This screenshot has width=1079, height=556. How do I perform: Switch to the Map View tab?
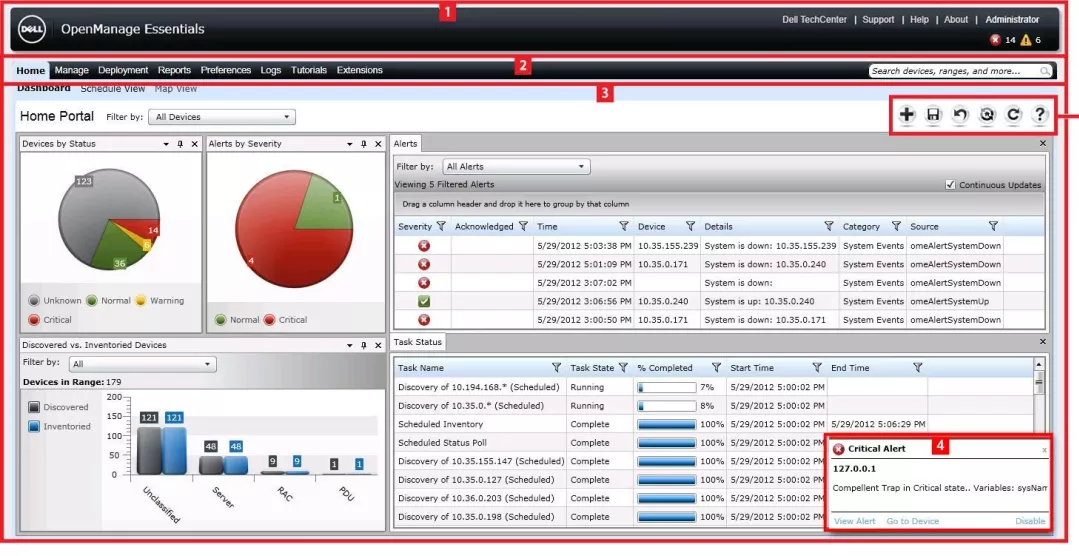(x=175, y=89)
